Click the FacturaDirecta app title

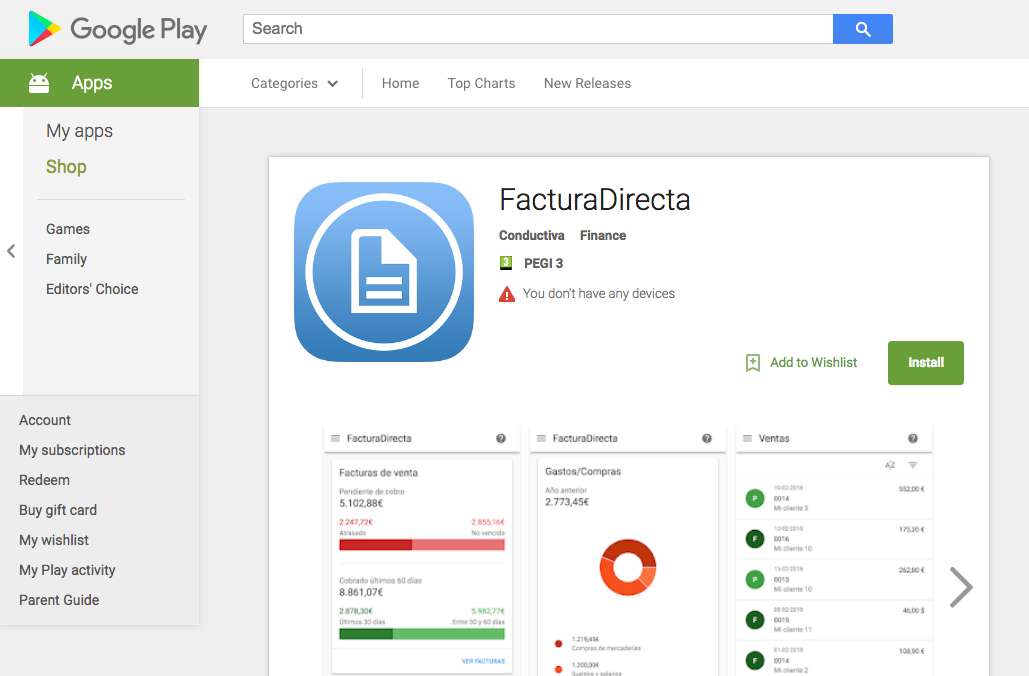(x=595, y=200)
